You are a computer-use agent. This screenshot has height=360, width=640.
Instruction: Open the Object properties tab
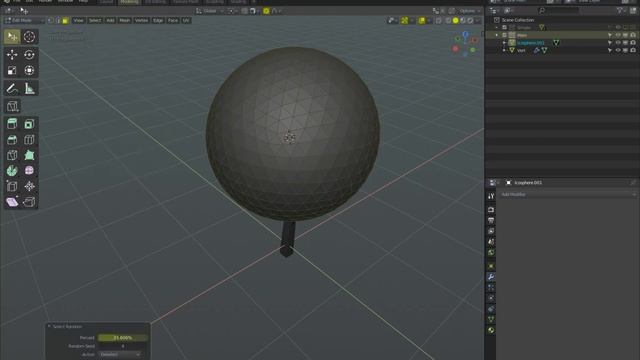pyautogui.click(x=491, y=266)
